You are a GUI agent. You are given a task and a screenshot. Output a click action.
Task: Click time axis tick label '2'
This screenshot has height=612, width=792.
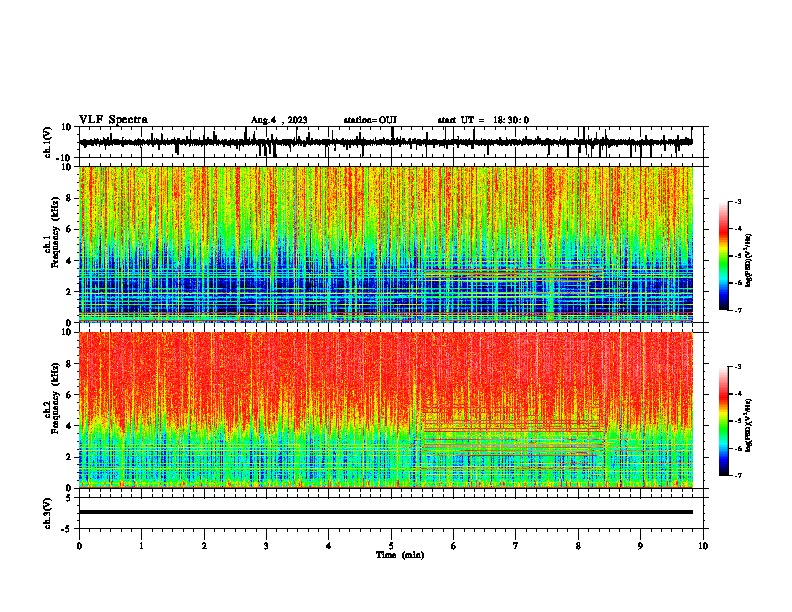pos(204,546)
